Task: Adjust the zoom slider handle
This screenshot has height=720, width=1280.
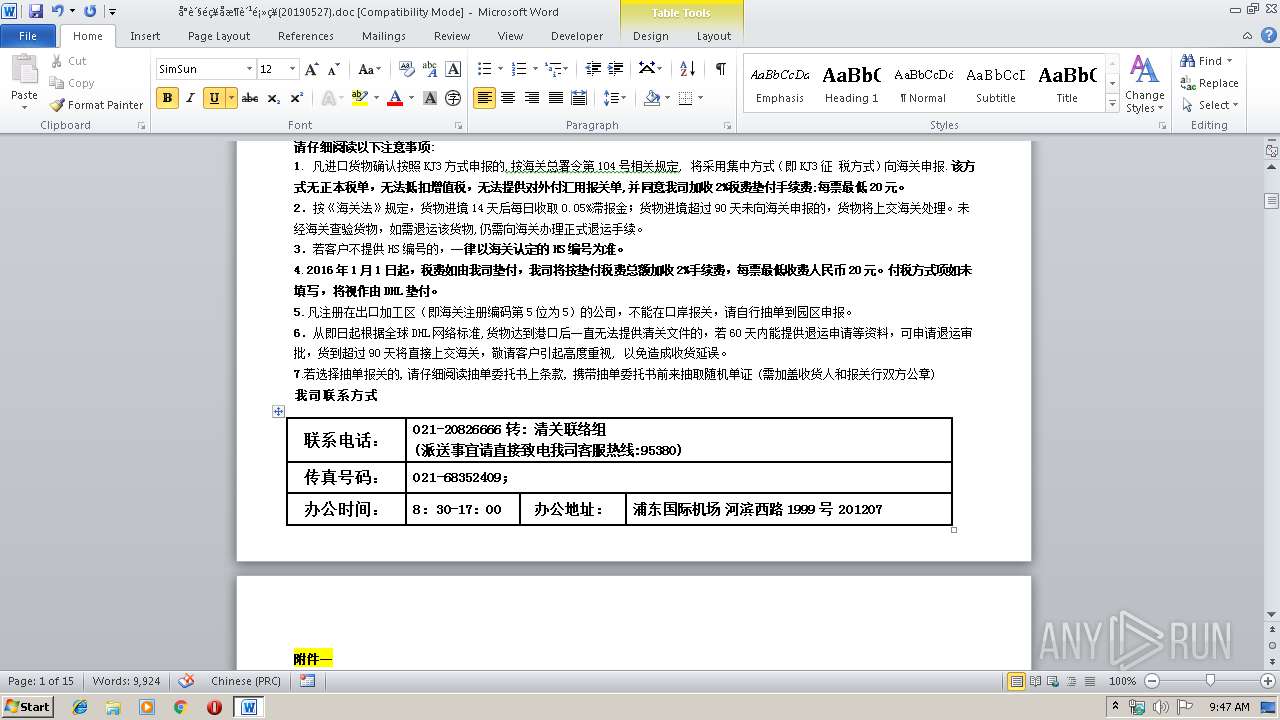Action: (1210, 681)
